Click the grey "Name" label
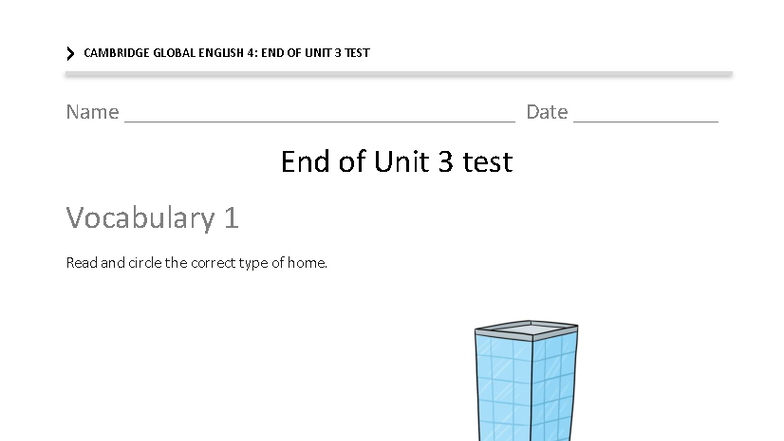 (x=92, y=112)
